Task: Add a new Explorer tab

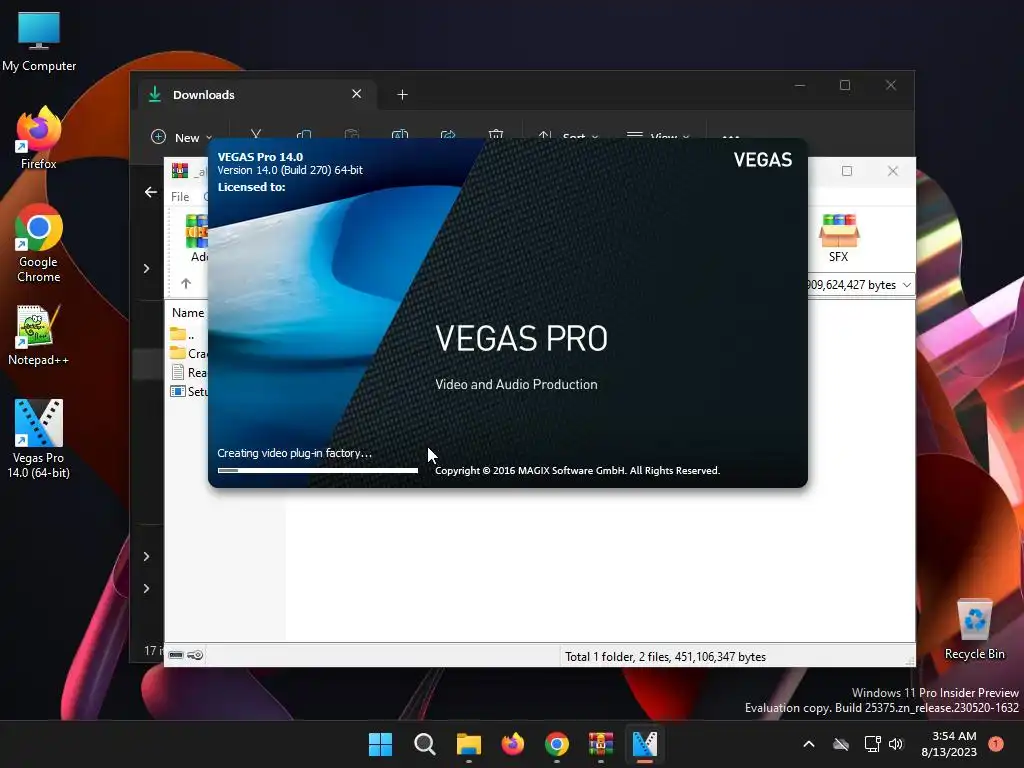Action: [x=402, y=95]
